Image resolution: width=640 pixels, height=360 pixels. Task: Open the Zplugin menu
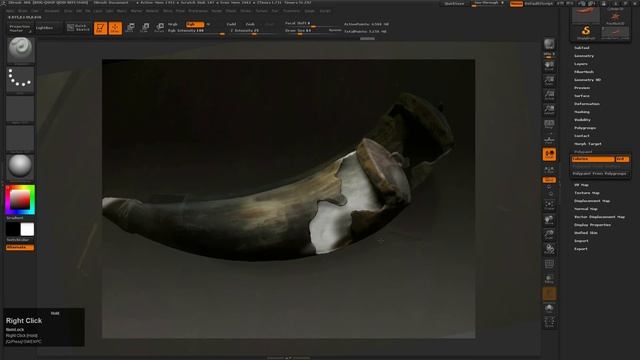coord(310,11)
